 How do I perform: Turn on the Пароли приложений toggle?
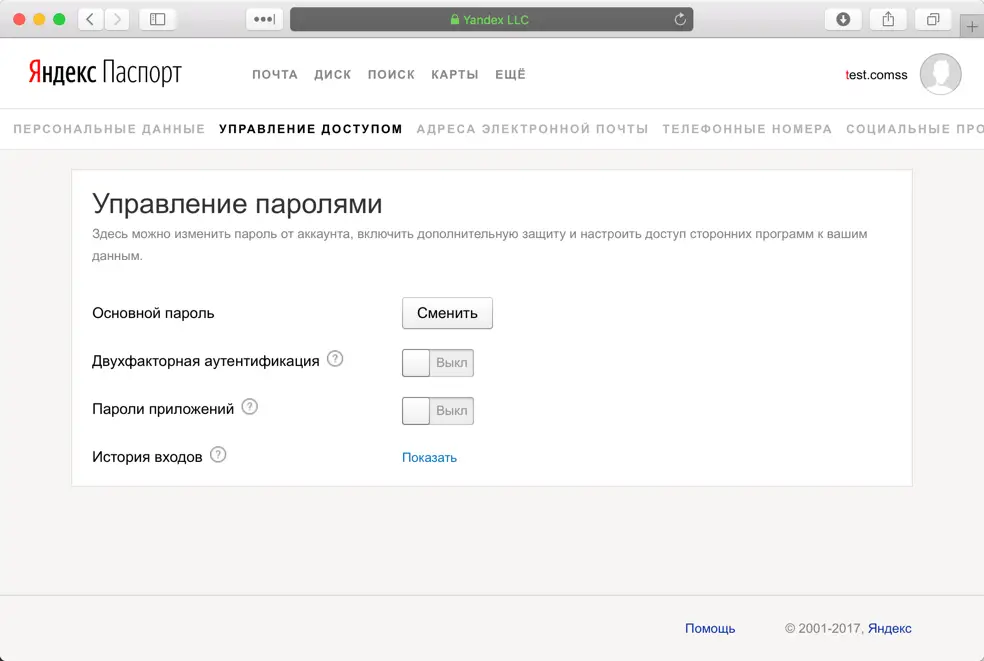coord(437,411)
